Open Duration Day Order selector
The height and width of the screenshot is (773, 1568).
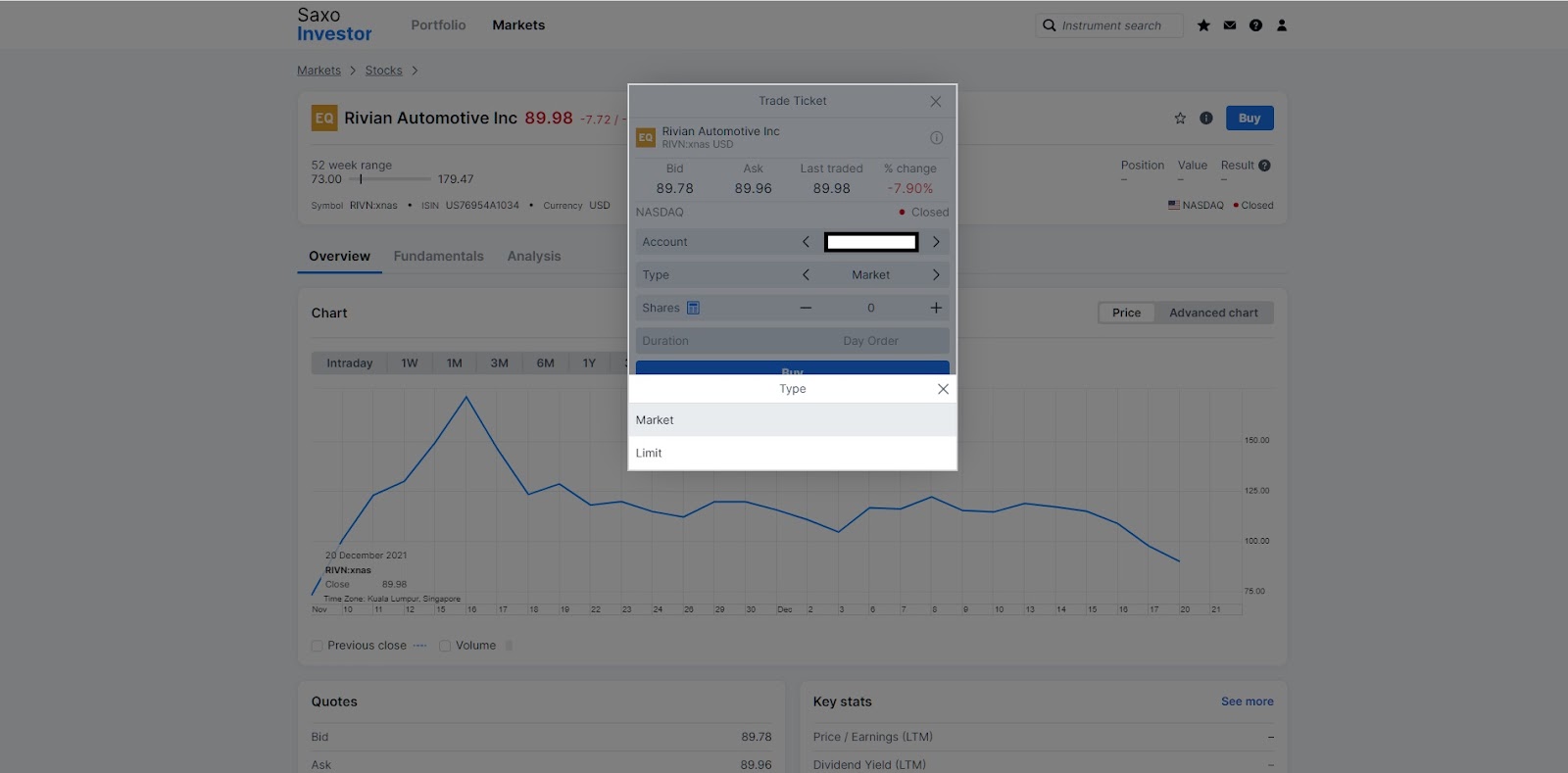[x=793, y=341]
